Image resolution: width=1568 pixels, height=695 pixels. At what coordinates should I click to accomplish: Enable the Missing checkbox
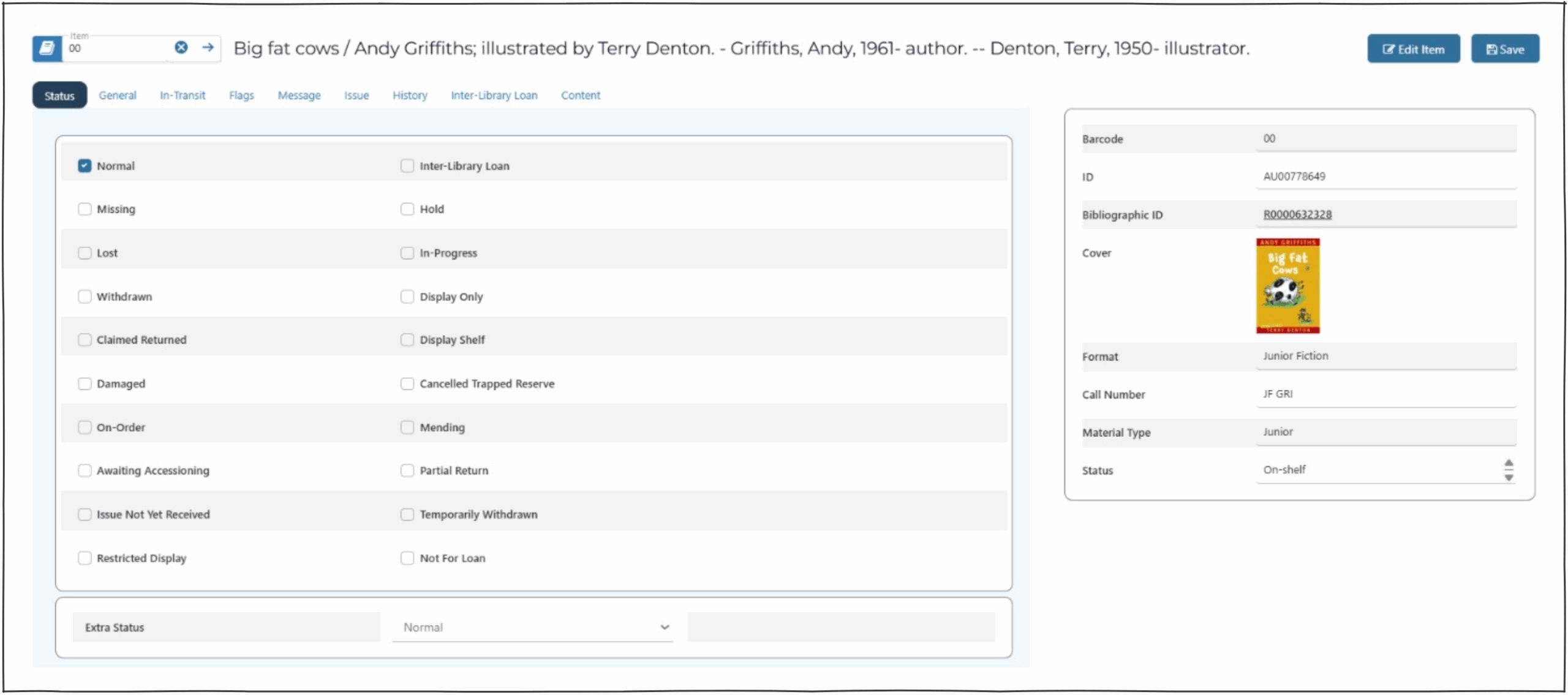pos(85,210)
